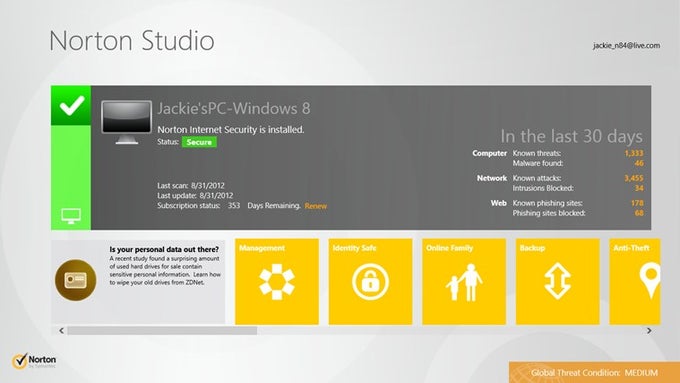Click the Renew subscription link
Viewport: 680px width, 383px height.
pyautogui.click(x=316, y=206)
